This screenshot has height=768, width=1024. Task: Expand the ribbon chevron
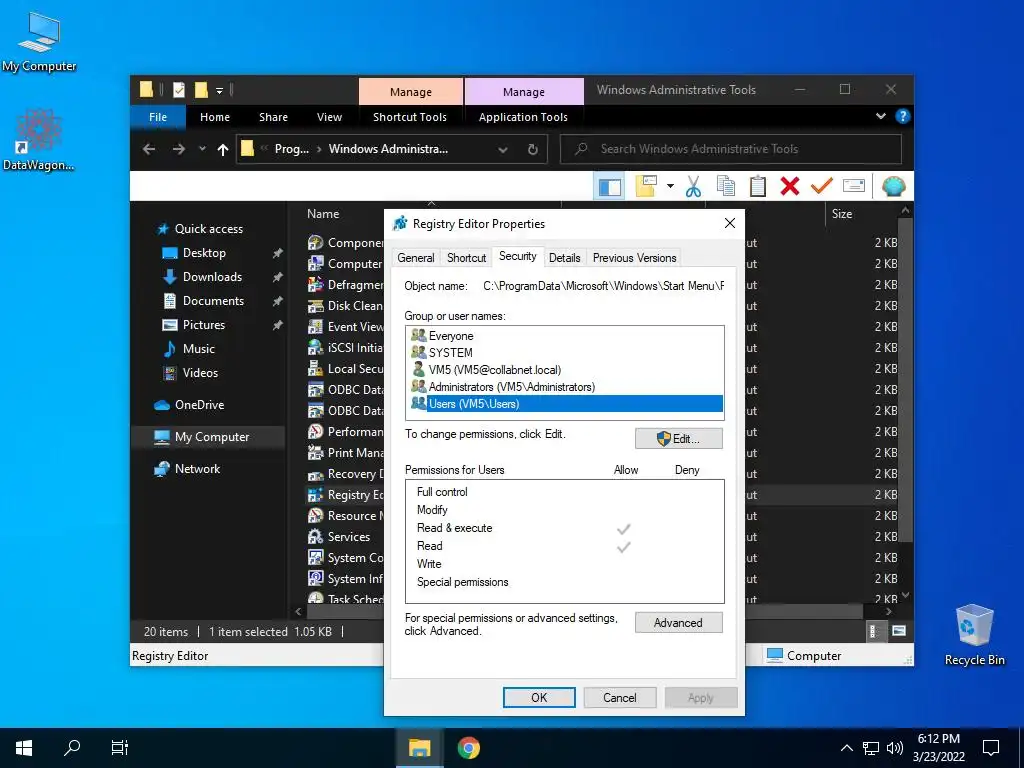(x=880, y=116)
